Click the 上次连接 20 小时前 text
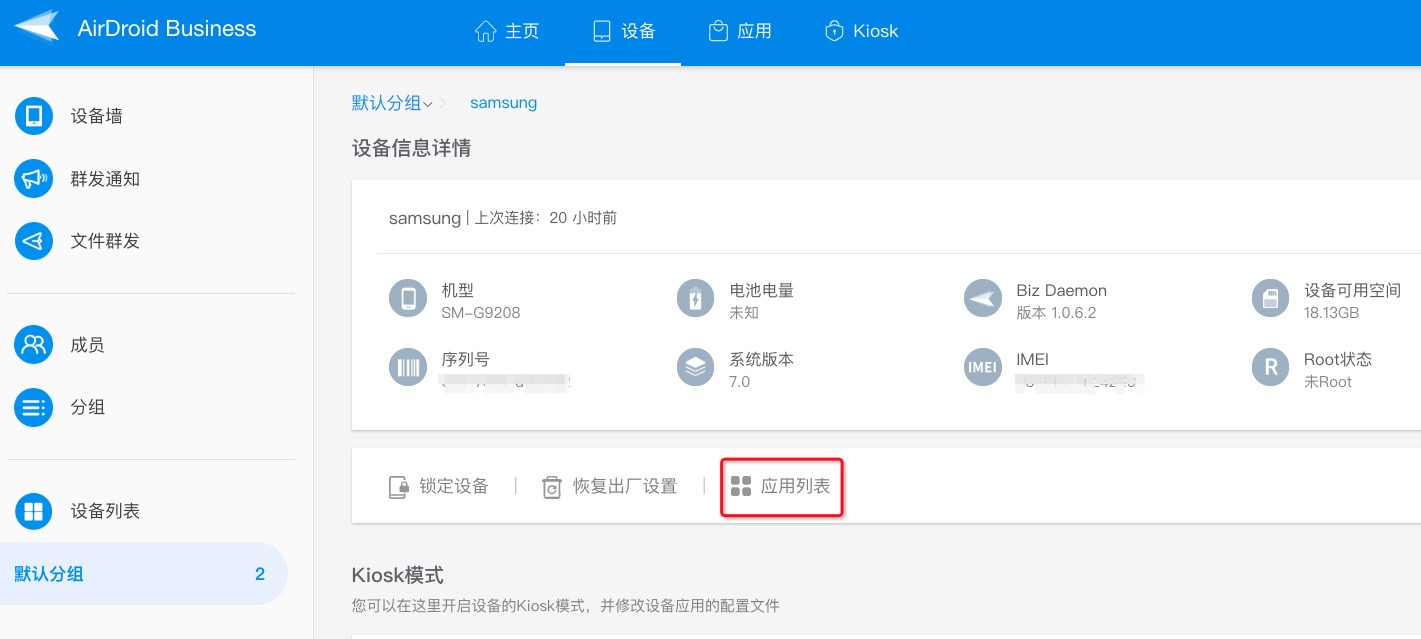The image size is (1421, 639). point(545,218)
